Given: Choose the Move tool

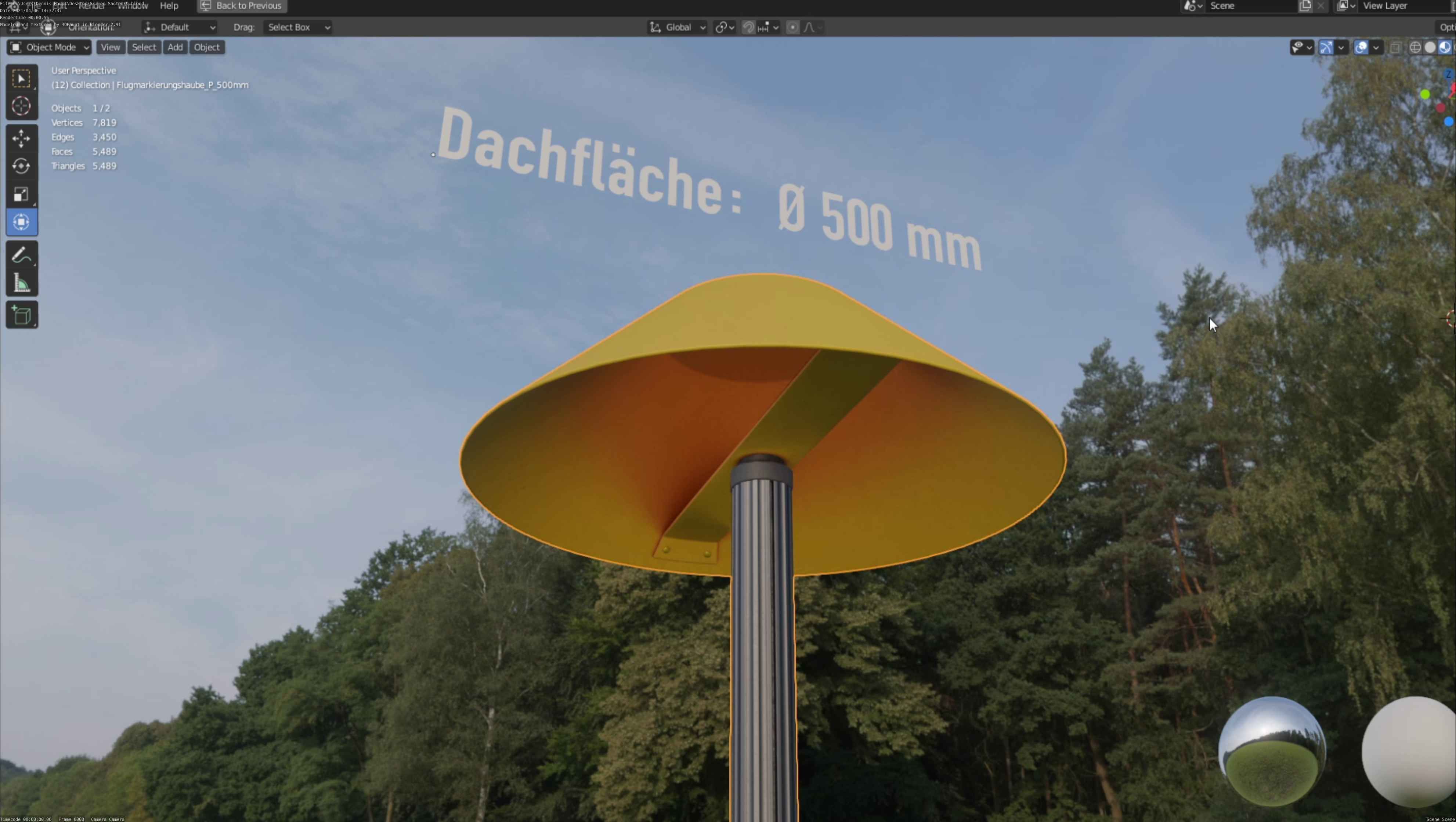Looking at the screenshot, I should coord(21,138).
